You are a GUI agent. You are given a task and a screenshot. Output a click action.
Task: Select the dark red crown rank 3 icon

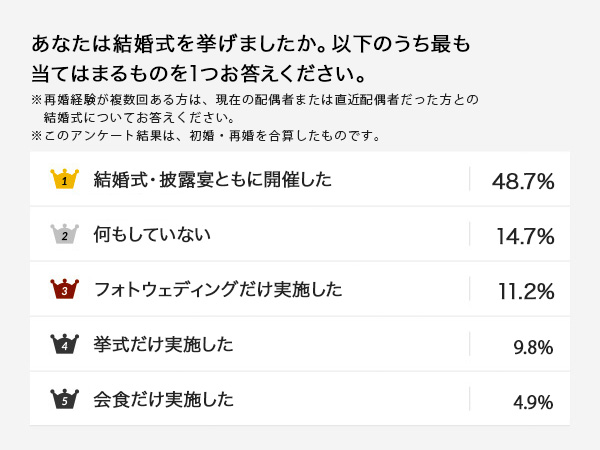point(64,290)
